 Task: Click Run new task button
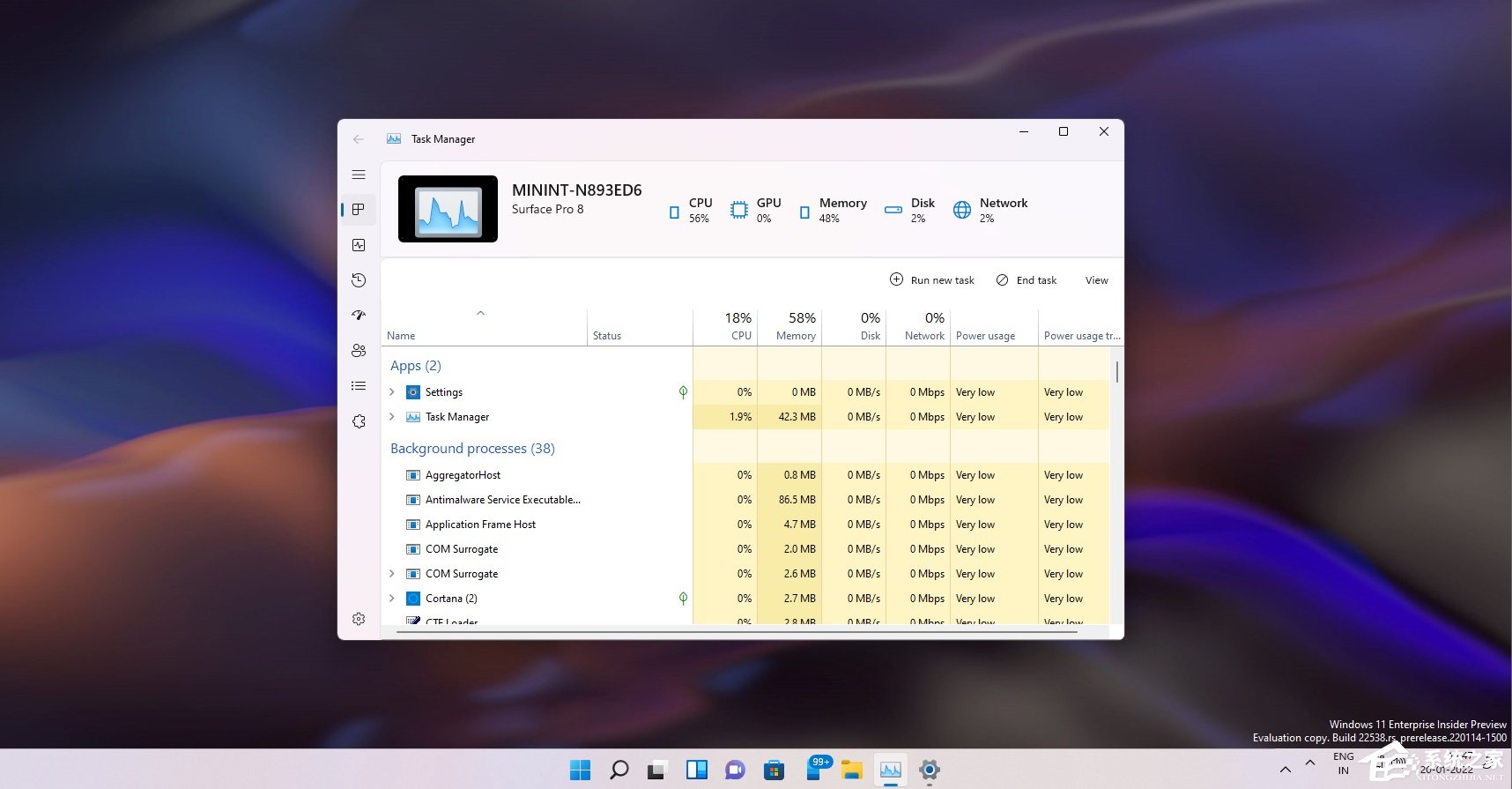point(932,280)
